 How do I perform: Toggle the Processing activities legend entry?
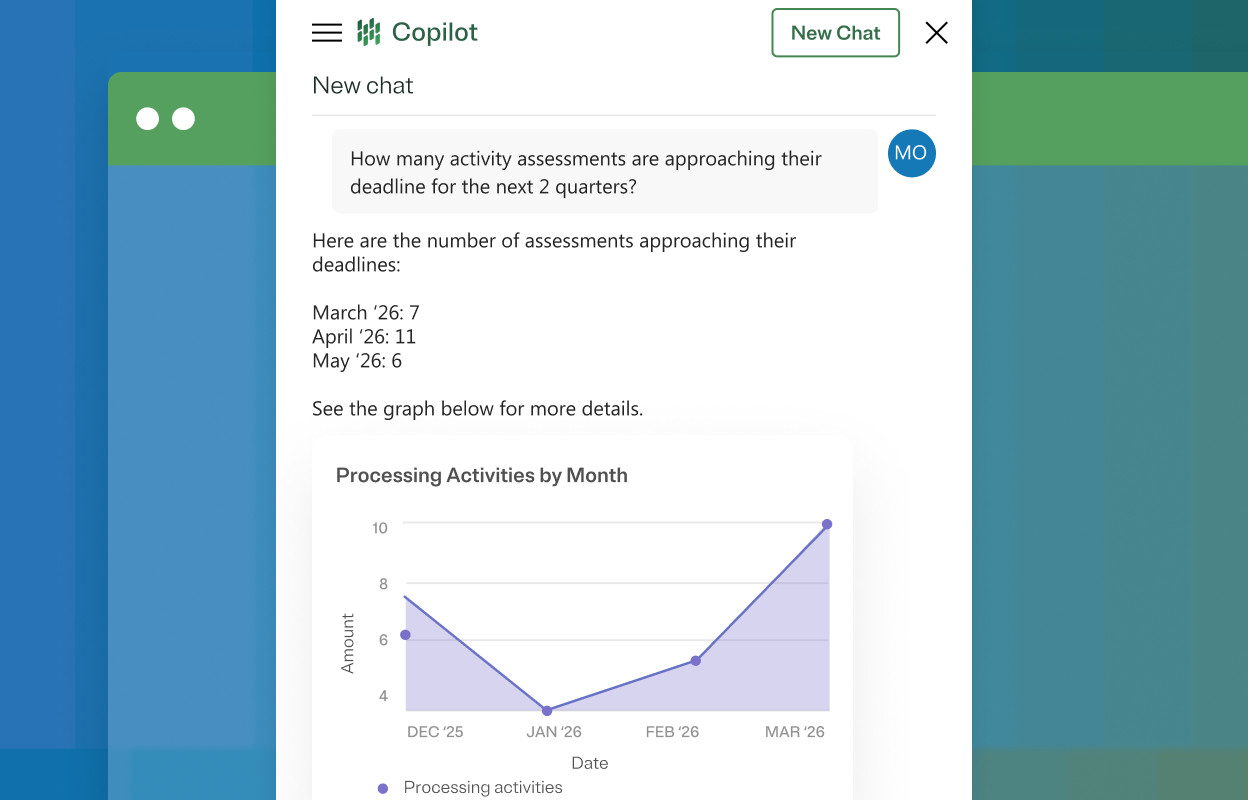(x=482, y=787)
